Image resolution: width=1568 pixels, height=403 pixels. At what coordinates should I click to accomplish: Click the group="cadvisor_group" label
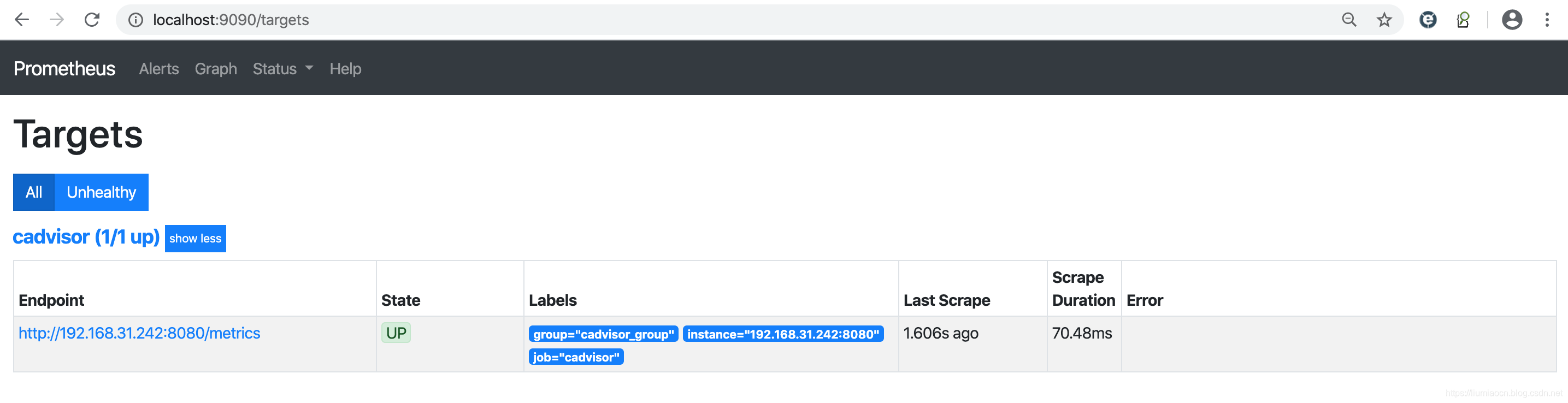coord(604,334)
